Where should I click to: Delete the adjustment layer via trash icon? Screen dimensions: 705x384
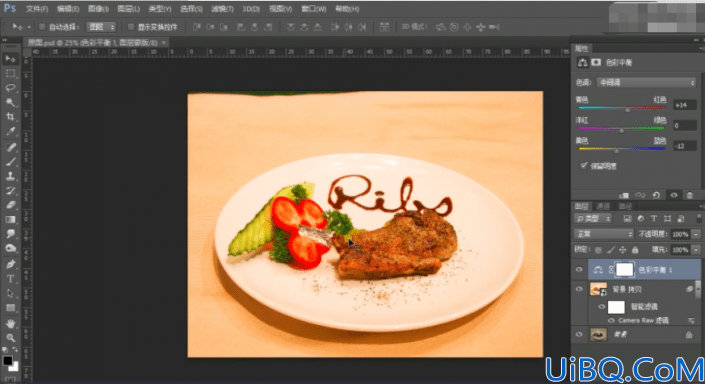point(690,195)
